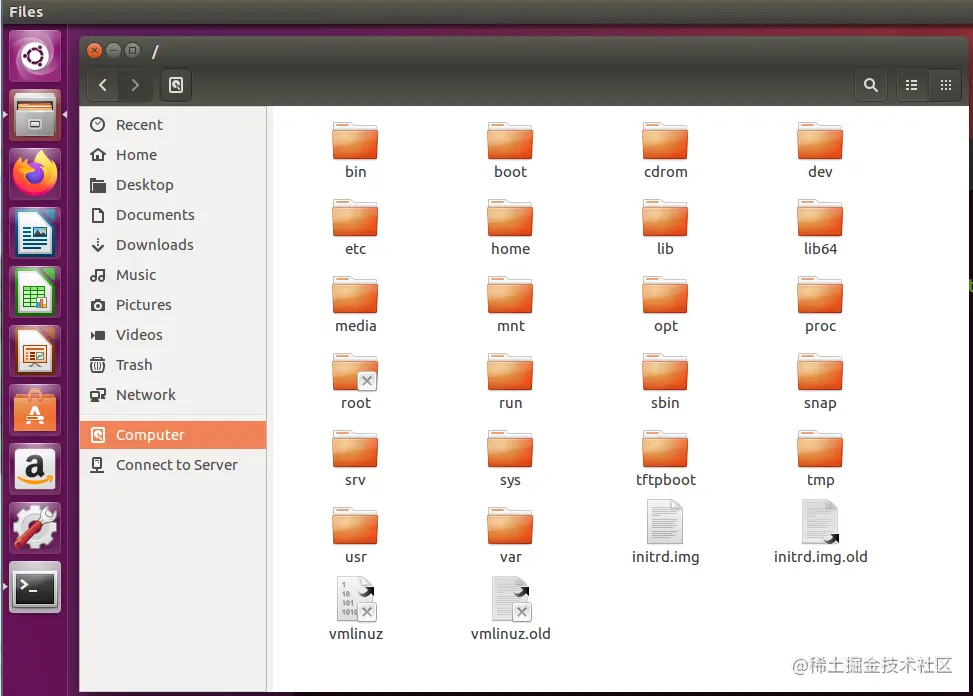Screen dimensions: 973x696
Task: Select the initrd.img.old link file
Action: (x=820, y=532)
